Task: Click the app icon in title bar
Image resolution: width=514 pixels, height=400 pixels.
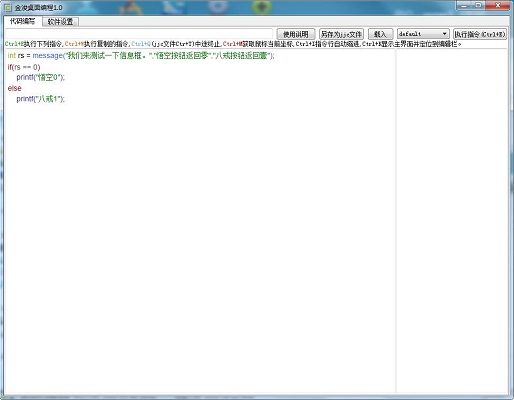Action: (8, 7)
